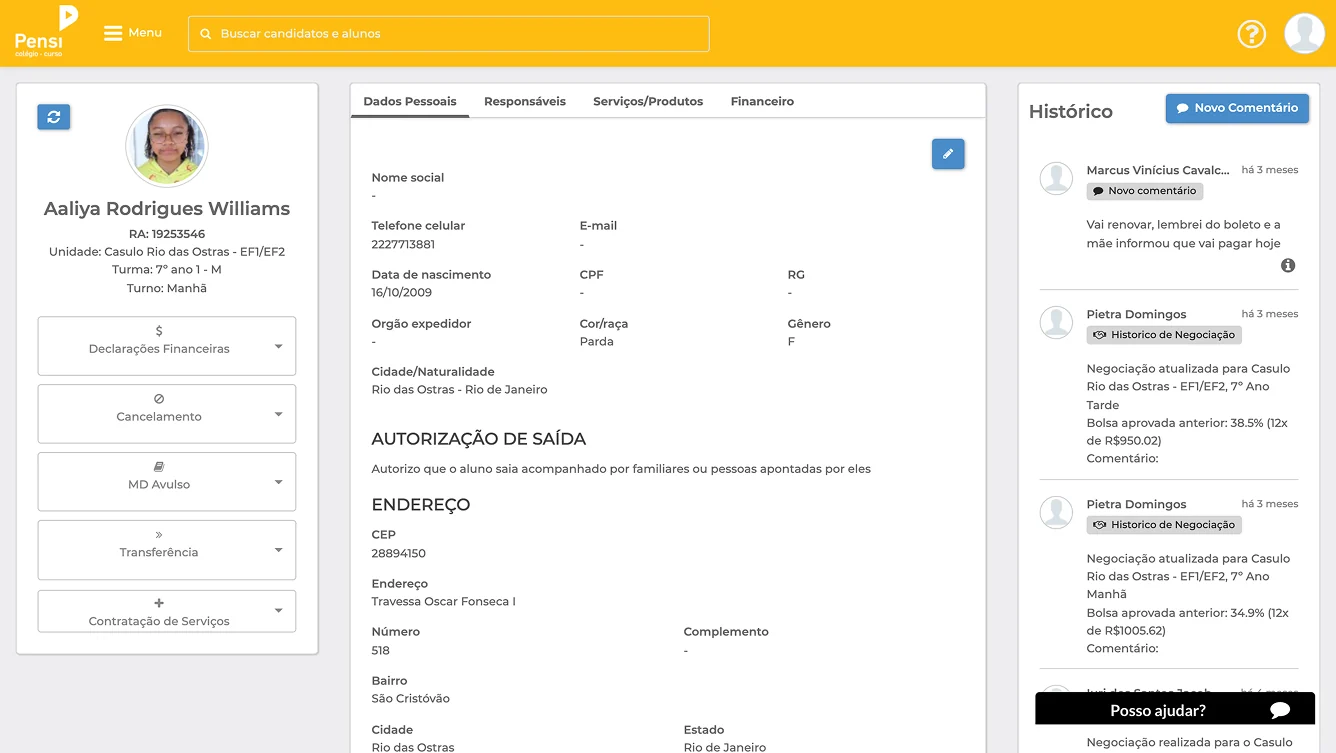Screen dimensions: 1336x753
Task: Click the student profile photo
Action: 167,146
